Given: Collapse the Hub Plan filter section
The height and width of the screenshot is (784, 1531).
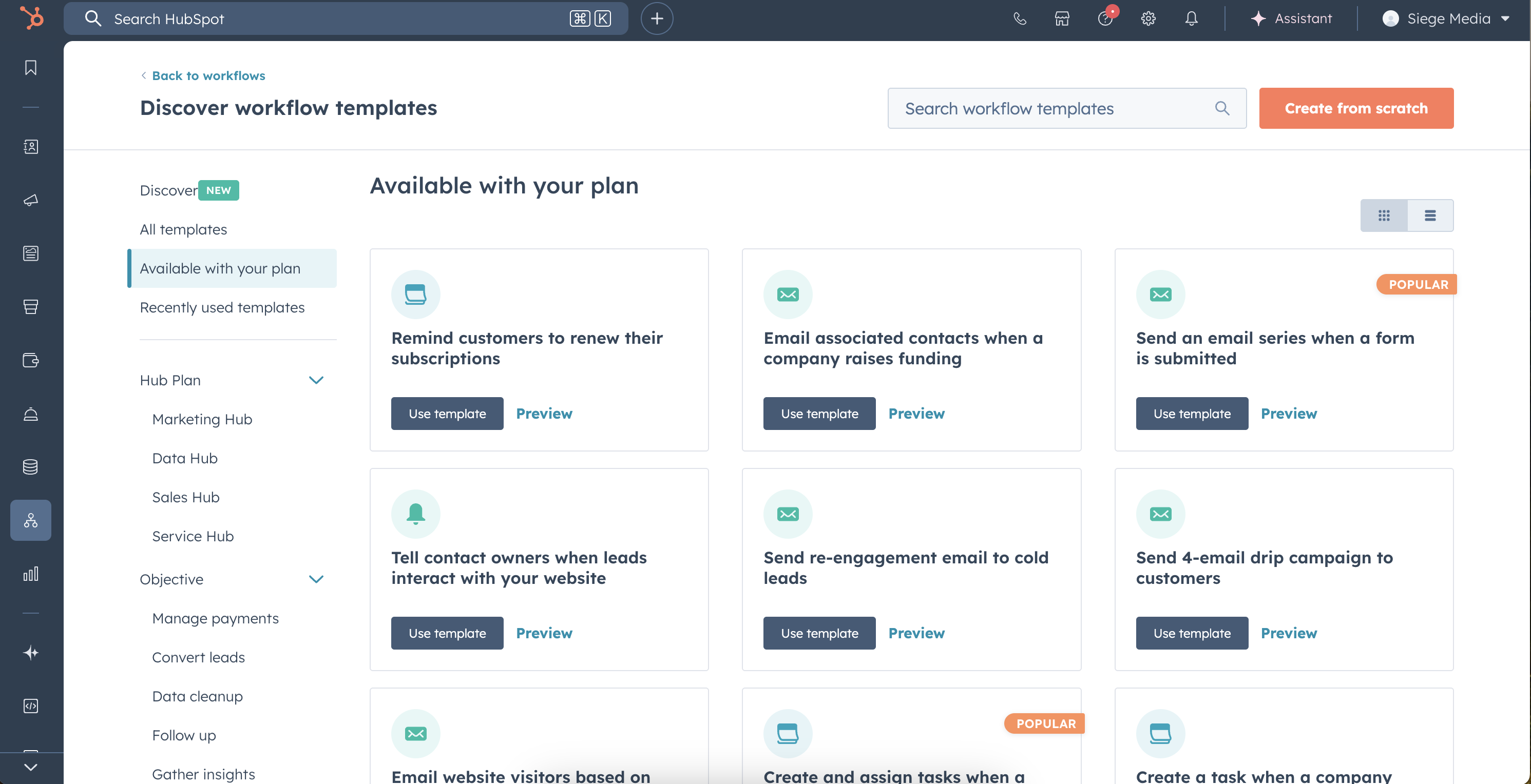Looking at the screenshot, I should (316, 380).
